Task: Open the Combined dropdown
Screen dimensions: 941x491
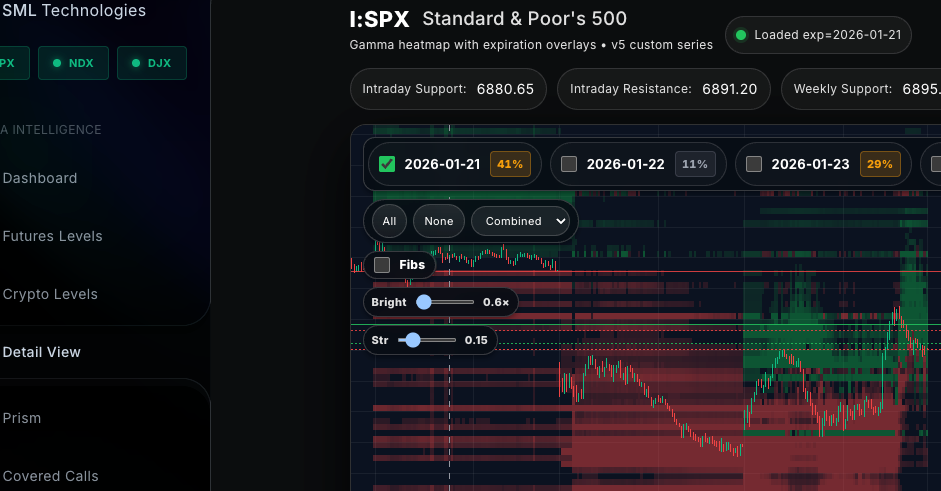Action: point(520,221)
